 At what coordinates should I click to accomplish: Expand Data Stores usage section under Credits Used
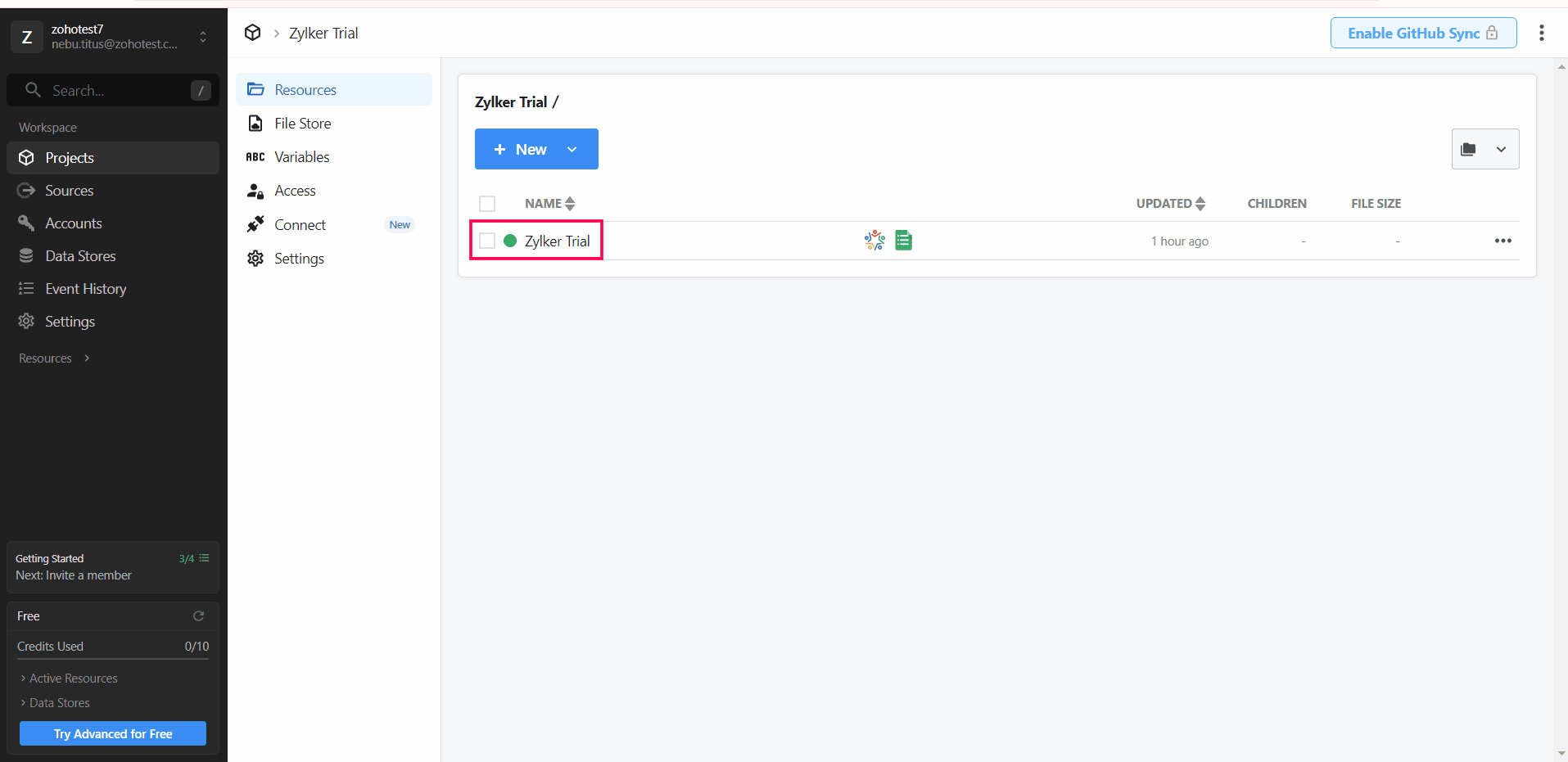[55, 703]
